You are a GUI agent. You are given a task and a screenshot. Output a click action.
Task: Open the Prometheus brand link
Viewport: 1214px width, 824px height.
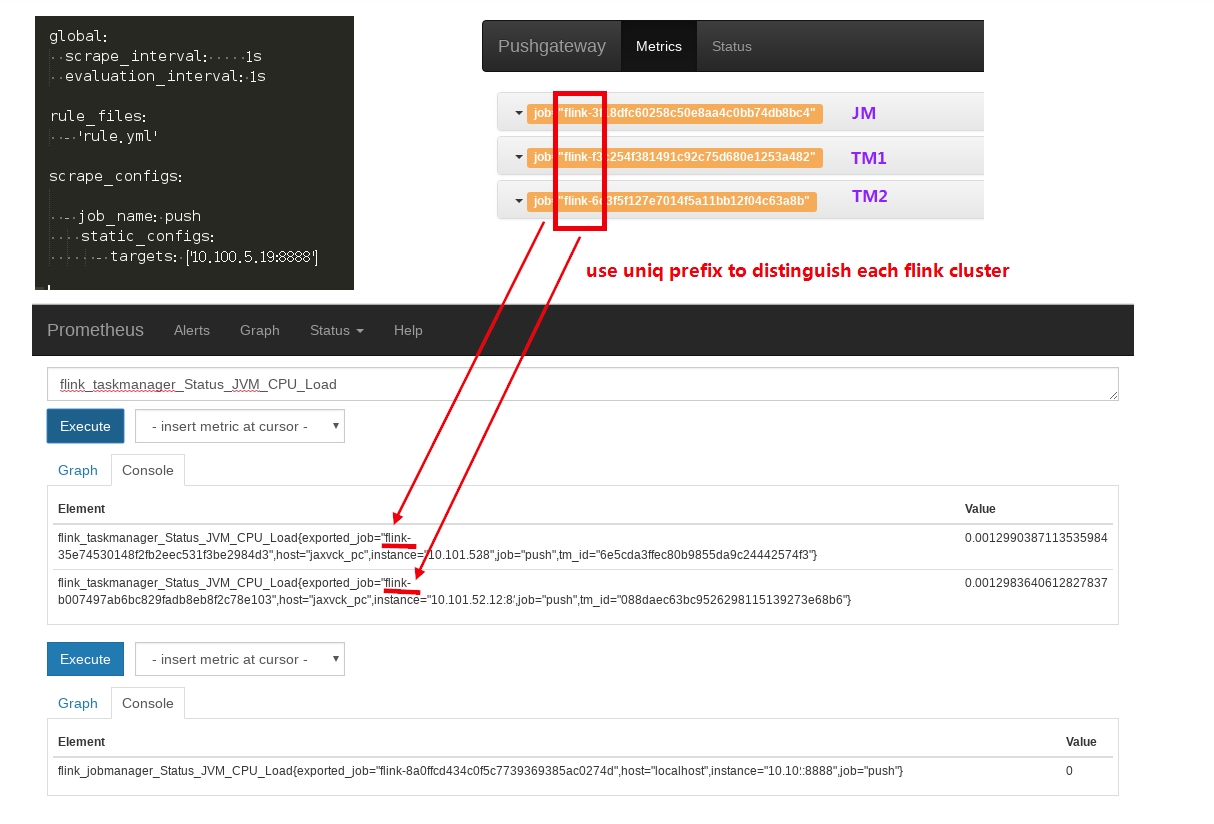[x=95, y=330]
